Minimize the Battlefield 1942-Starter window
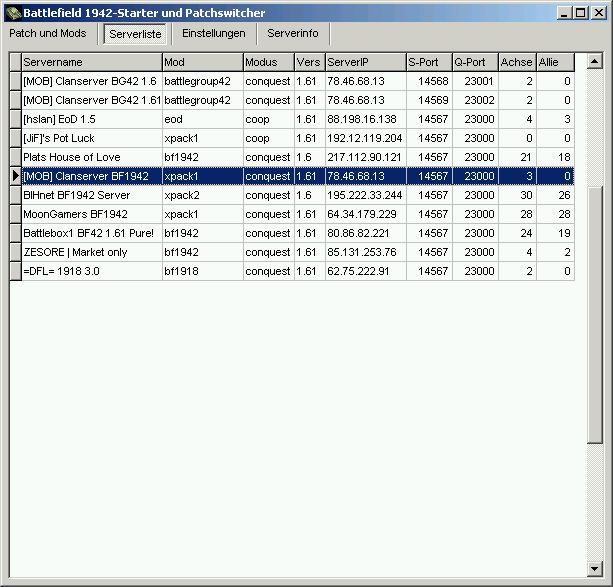This screenshot has height=587, width=613. click(564, 13)
